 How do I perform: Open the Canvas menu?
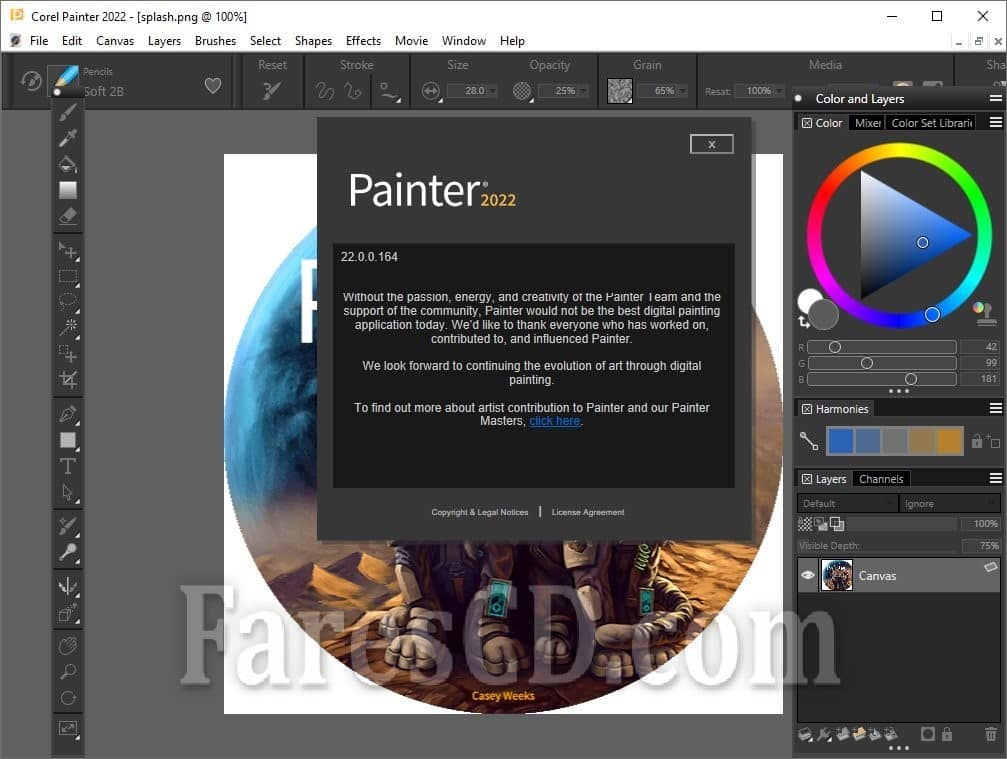(x=115, y=40)
